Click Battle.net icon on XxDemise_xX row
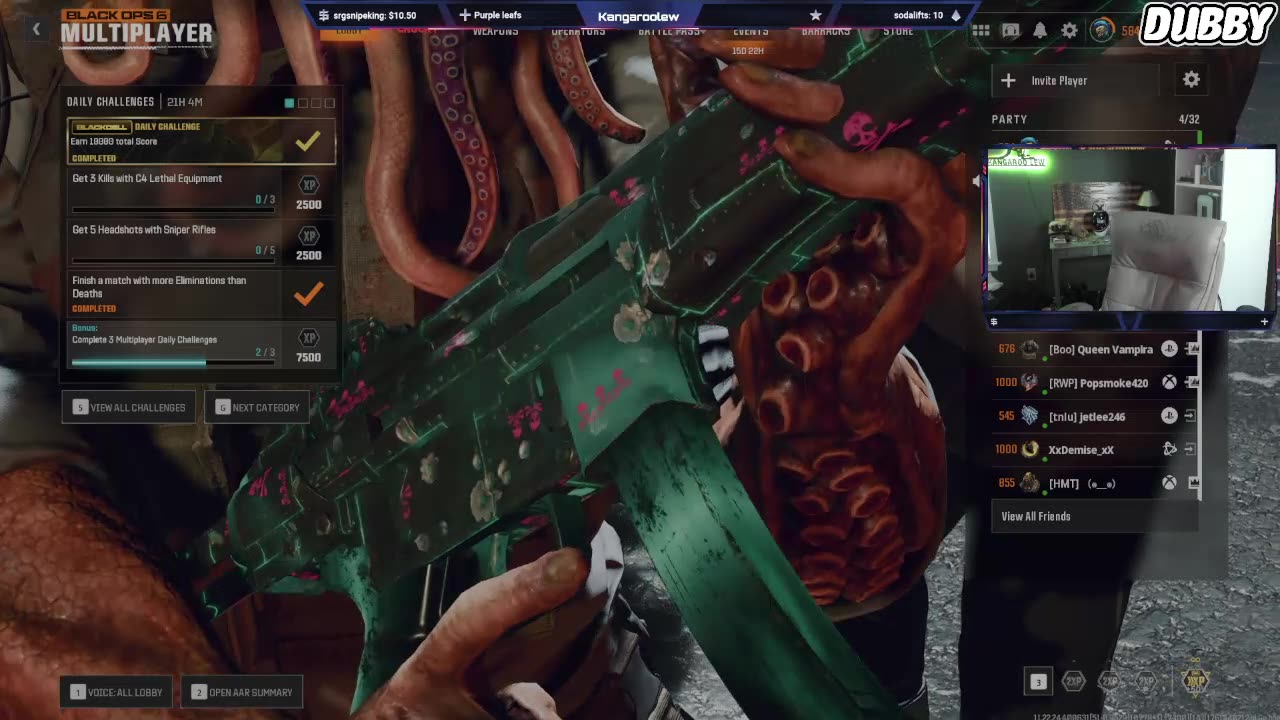Viewport: 1280px width, 720px height. point(1169,449)
